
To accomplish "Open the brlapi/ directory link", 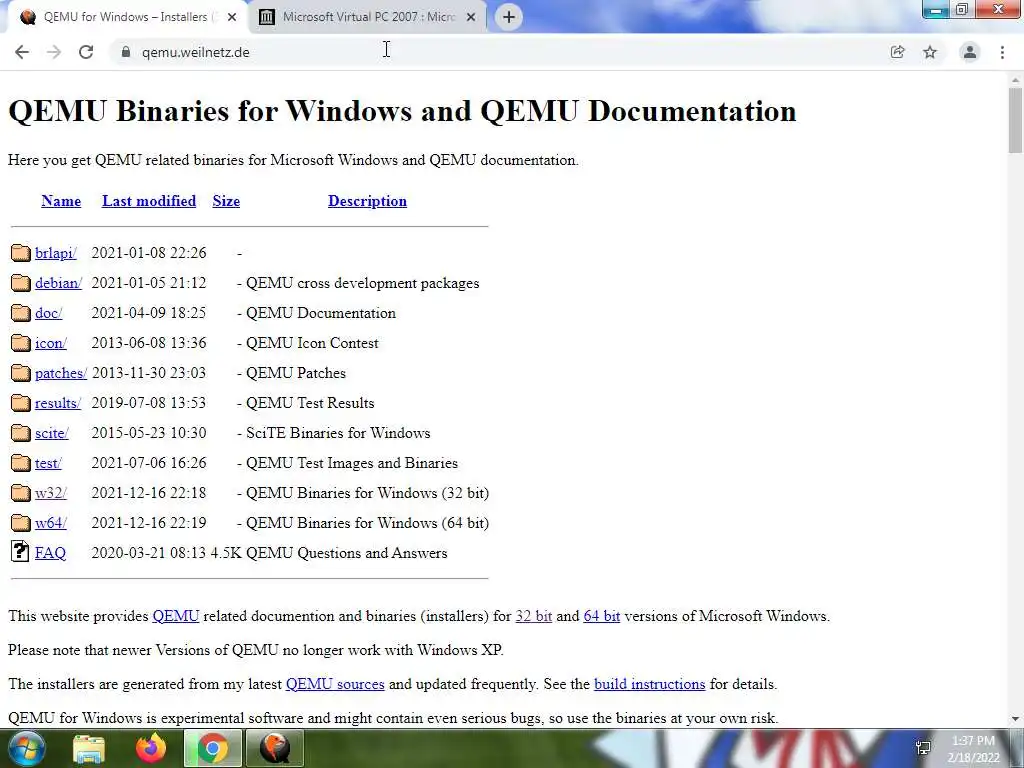I will (x=56, y=253).
